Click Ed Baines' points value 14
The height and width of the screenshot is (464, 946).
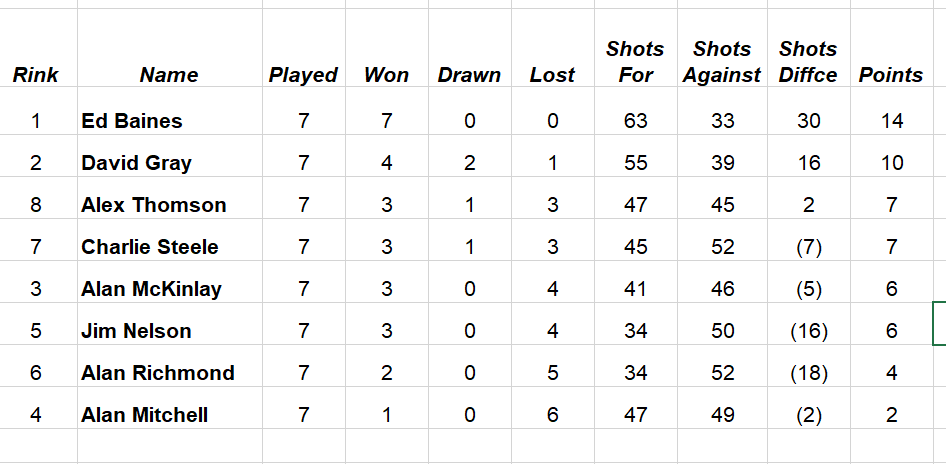[x=892, y=121]
